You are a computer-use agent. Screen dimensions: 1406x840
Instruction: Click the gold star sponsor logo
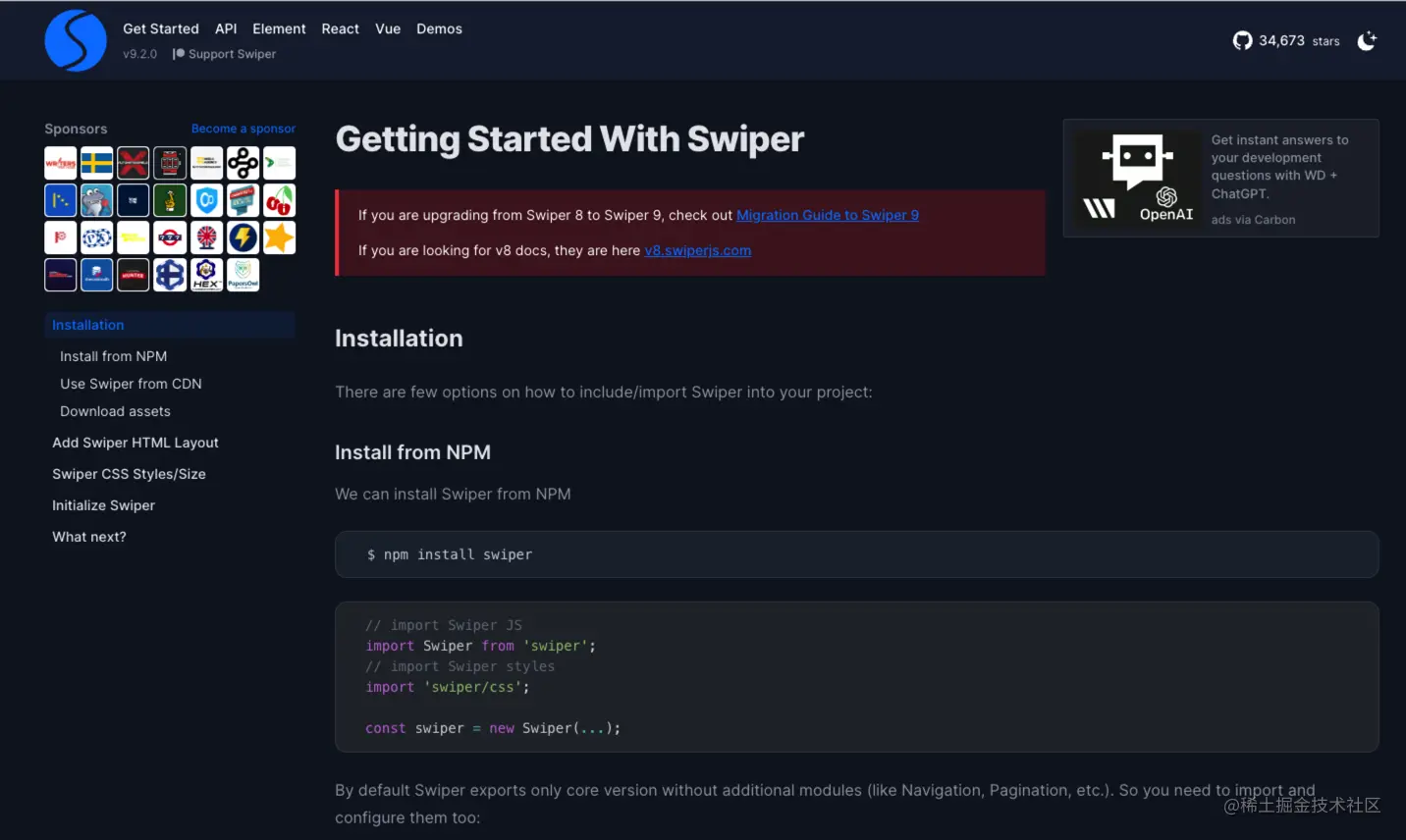280,237
